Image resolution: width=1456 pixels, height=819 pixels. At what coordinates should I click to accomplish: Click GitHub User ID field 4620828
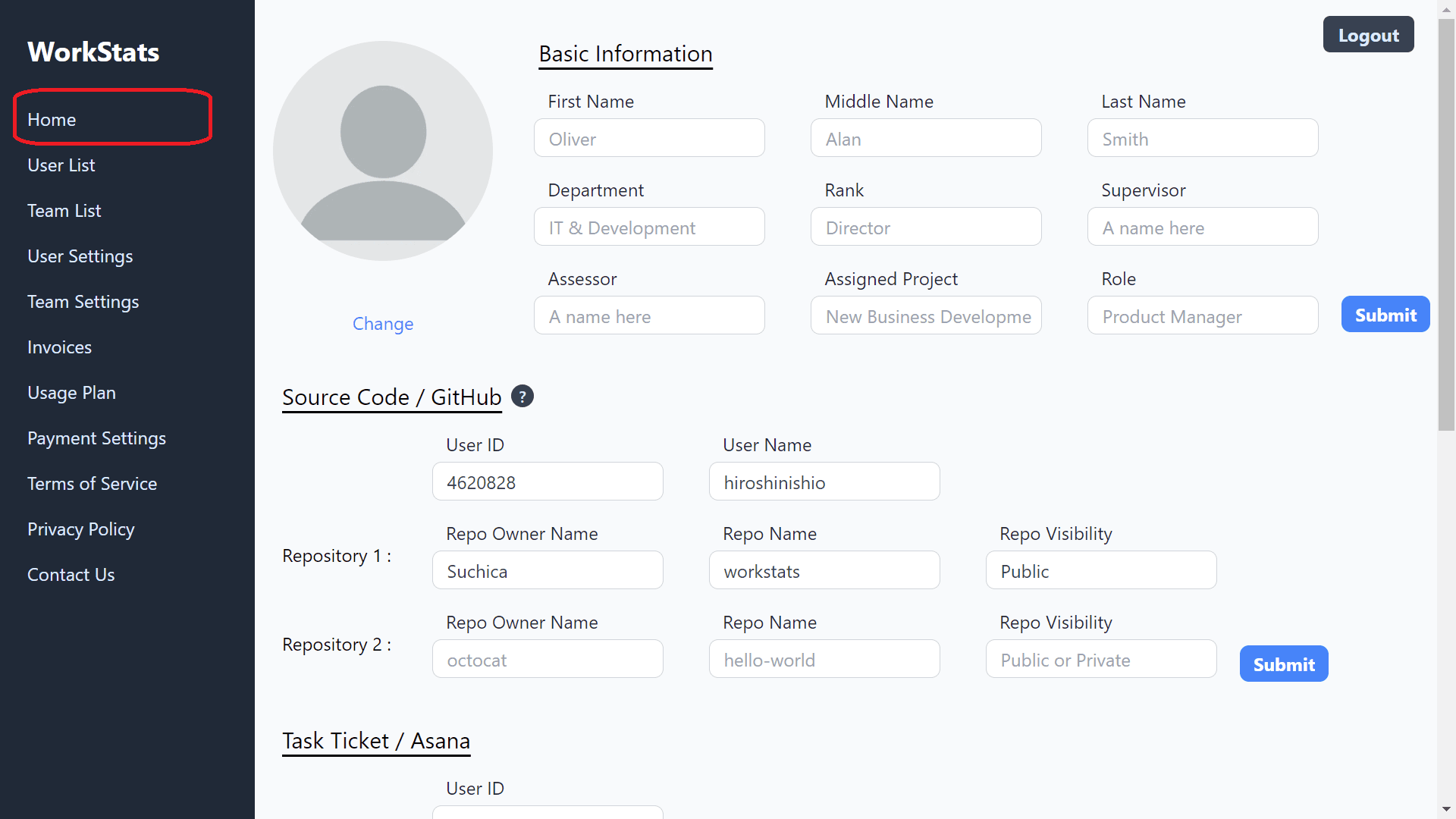[548, 482]
